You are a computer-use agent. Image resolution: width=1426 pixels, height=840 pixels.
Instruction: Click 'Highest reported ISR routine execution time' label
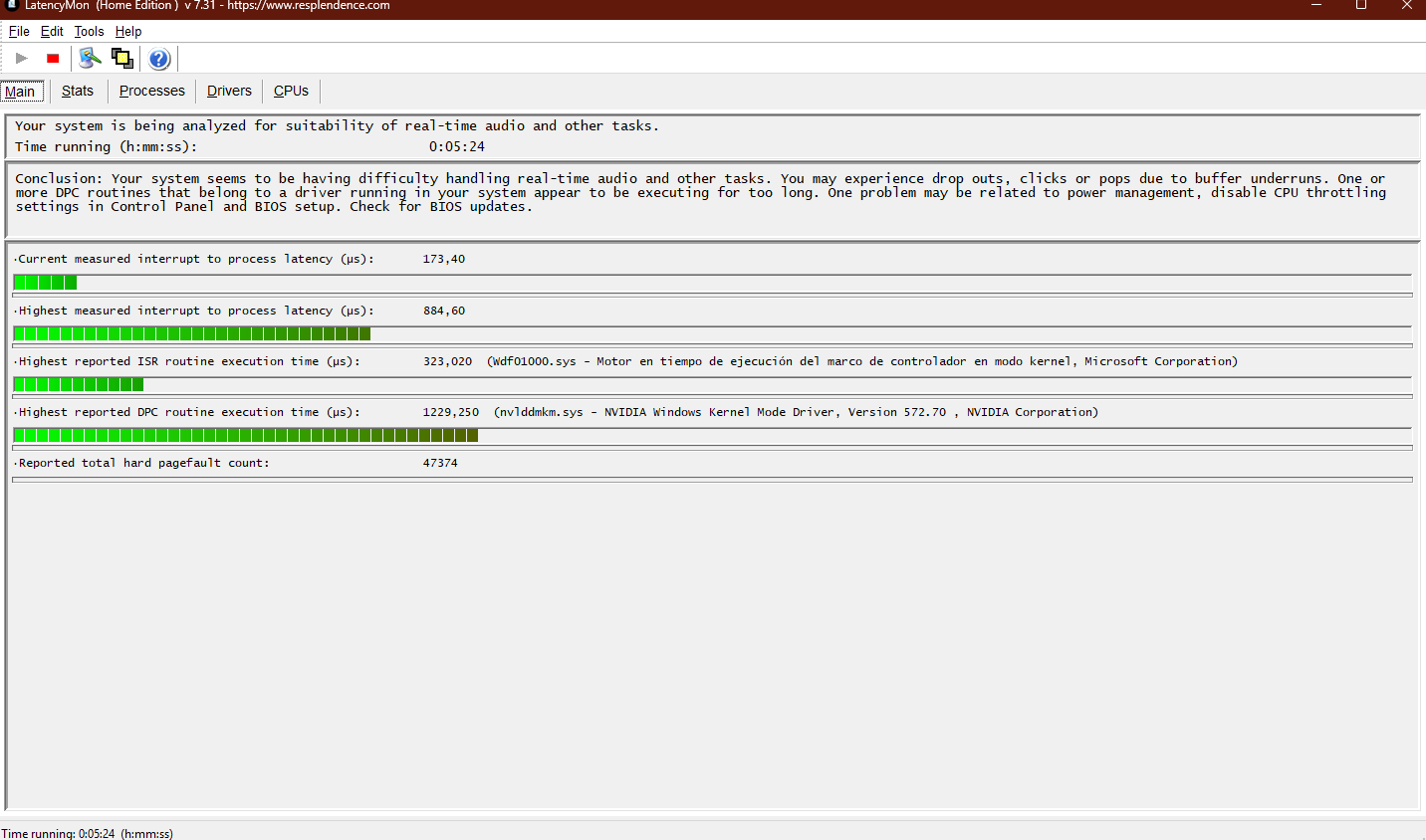click(187, 361)
